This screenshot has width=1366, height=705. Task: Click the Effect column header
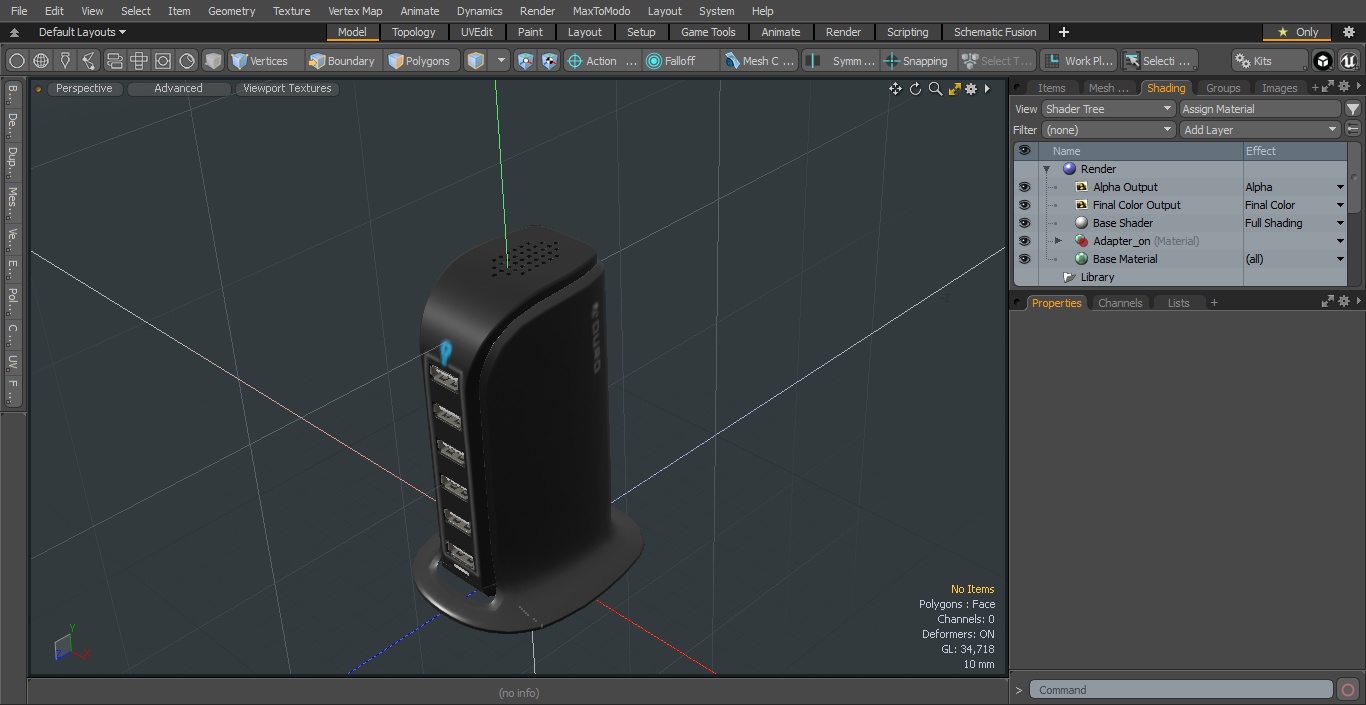click(x=1295, y=151)
